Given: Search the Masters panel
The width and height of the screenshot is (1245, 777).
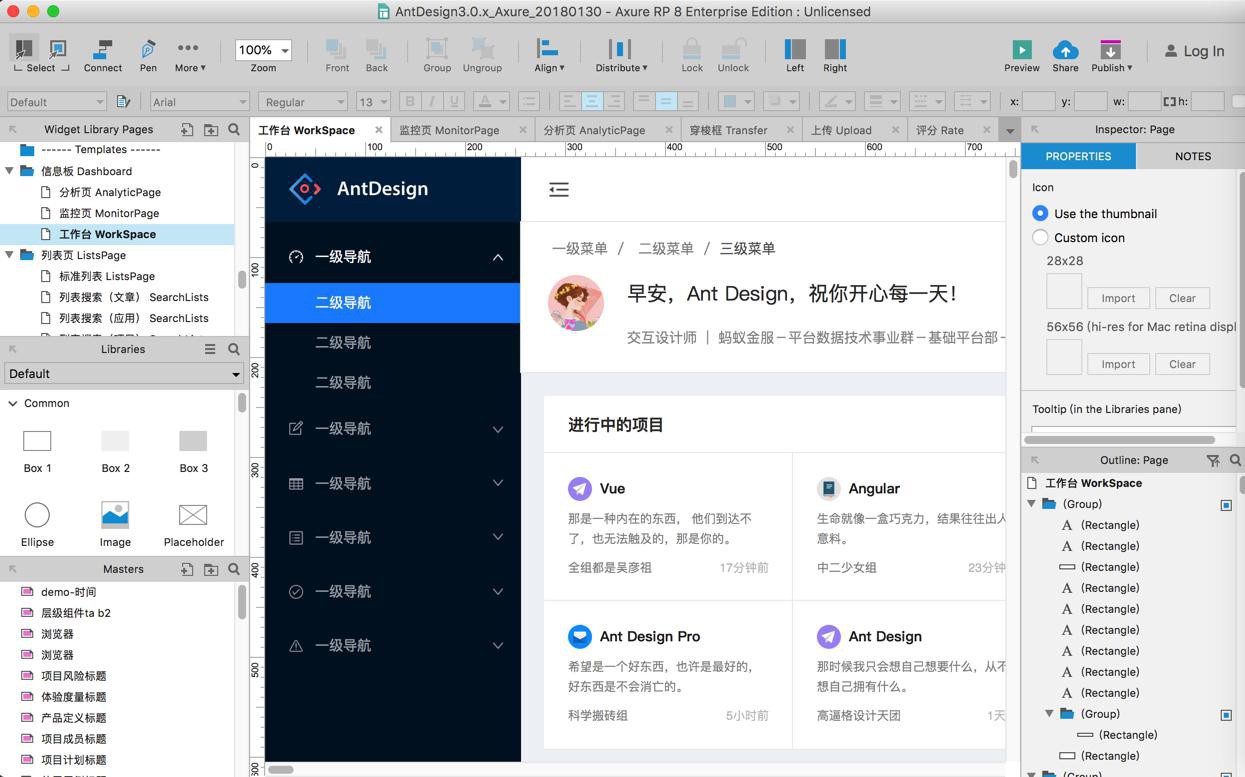Looking at the screenshot, I should pos(234,569).
